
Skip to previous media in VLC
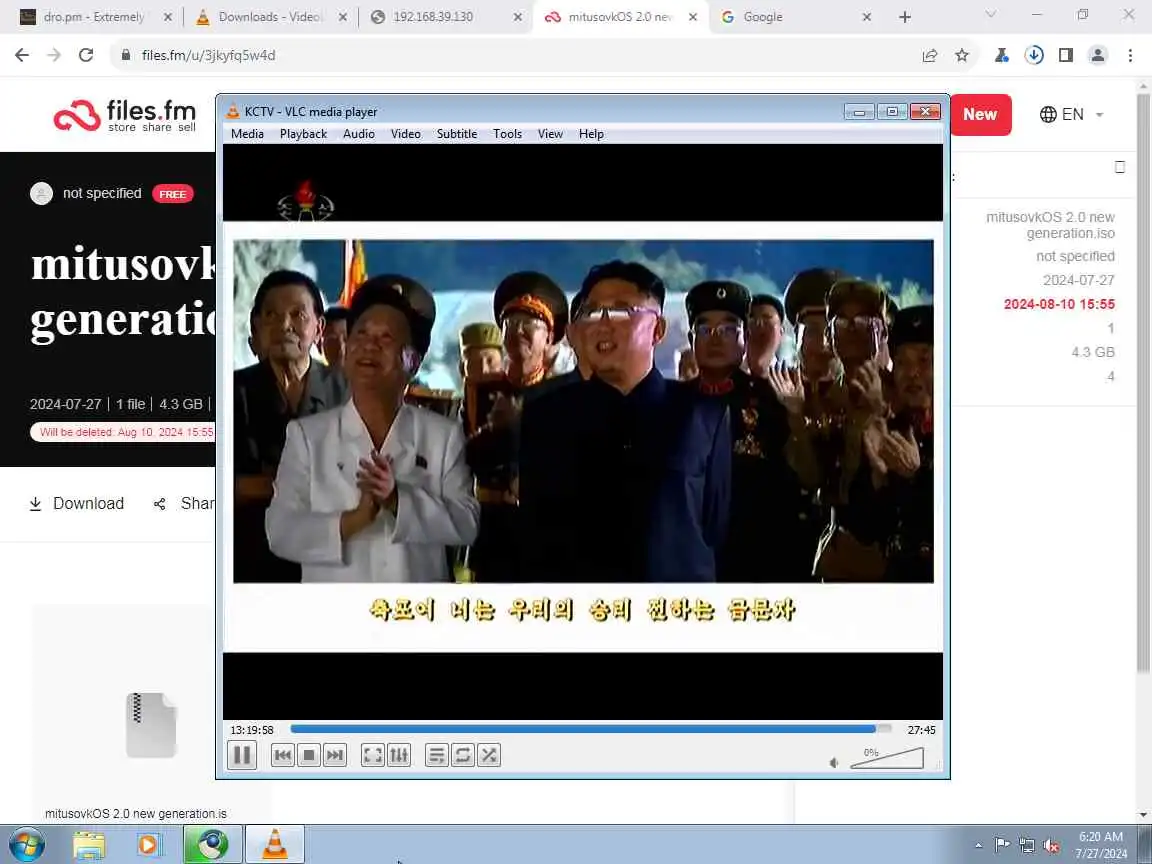tap(283, 755)
